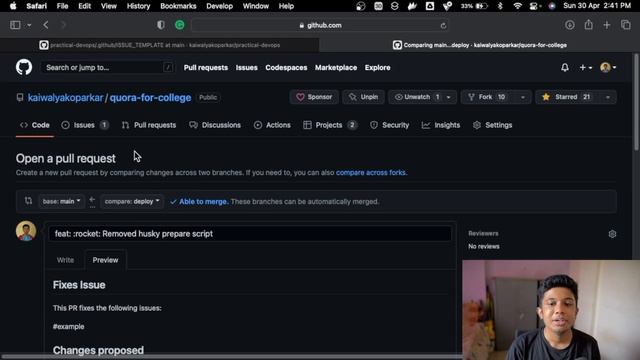Open the compare: deploy branch dropdown

coord(132,201)
